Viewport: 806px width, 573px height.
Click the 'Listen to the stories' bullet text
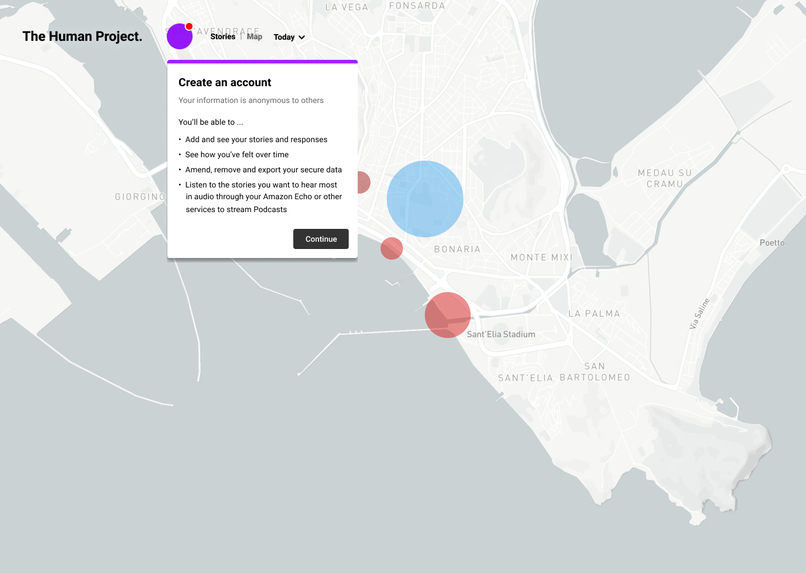click(x=263, y=197)
